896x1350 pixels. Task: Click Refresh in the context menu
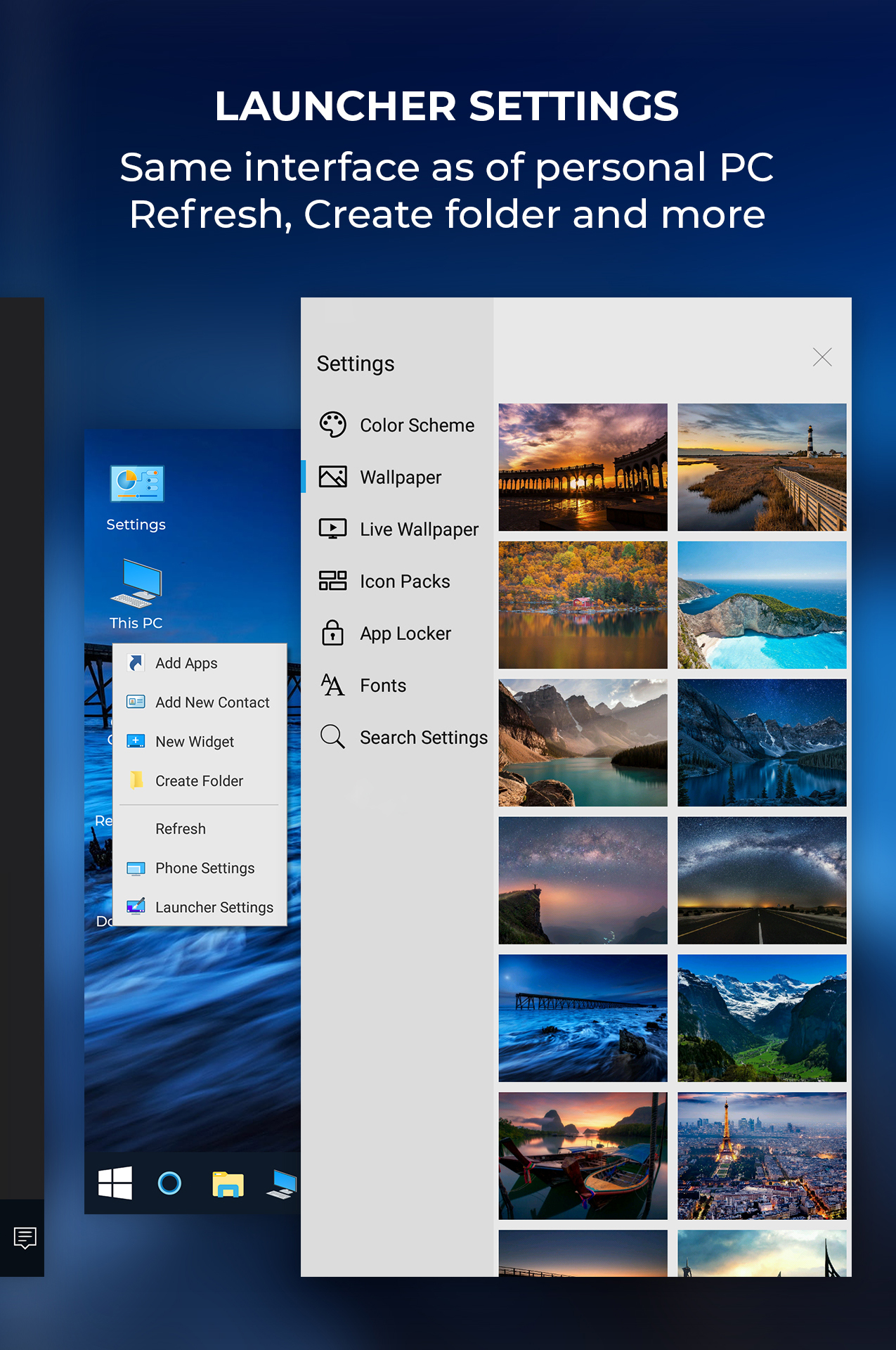coord(181,829)
